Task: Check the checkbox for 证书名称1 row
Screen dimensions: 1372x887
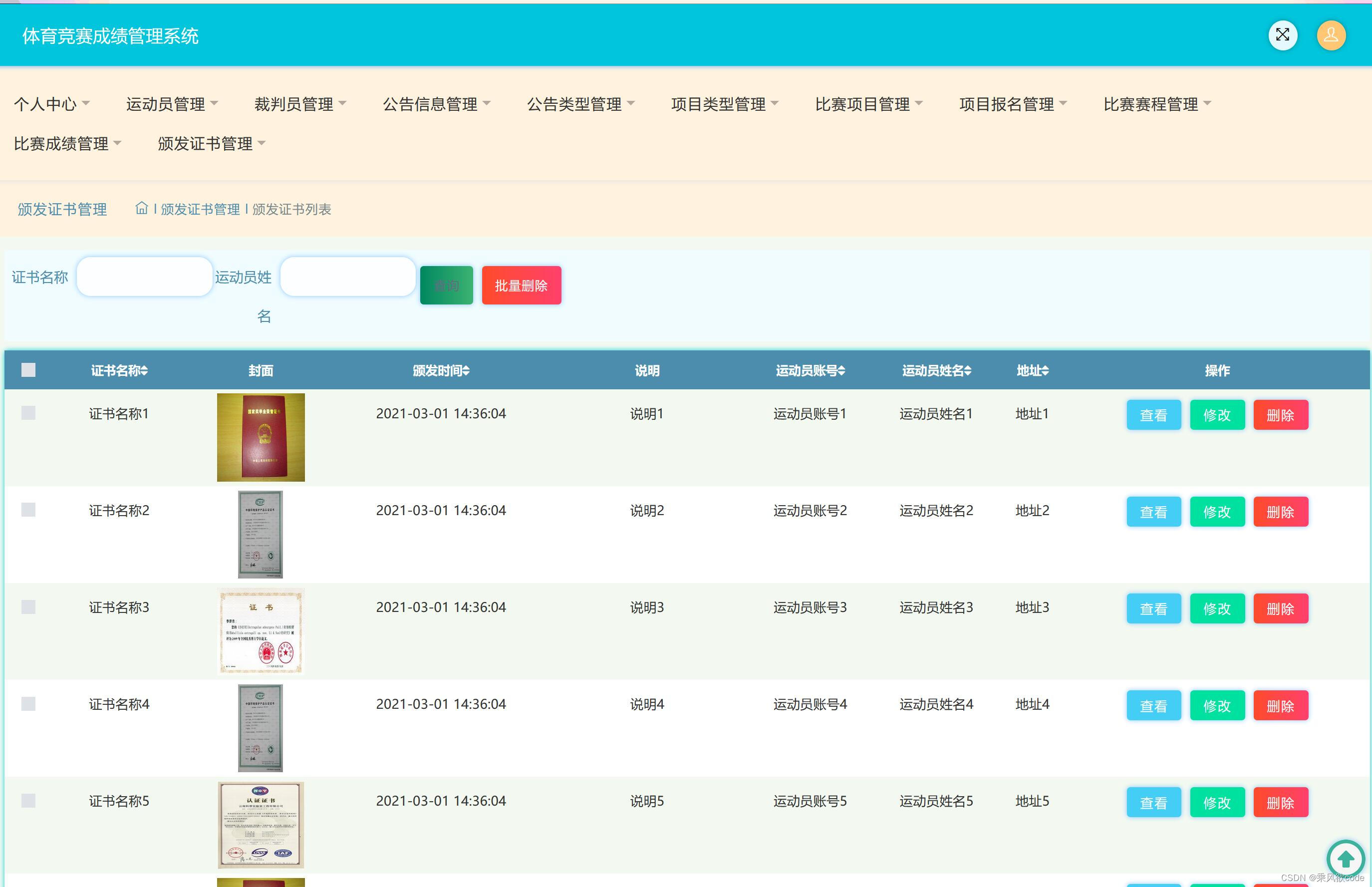Action: pos(28,413)
